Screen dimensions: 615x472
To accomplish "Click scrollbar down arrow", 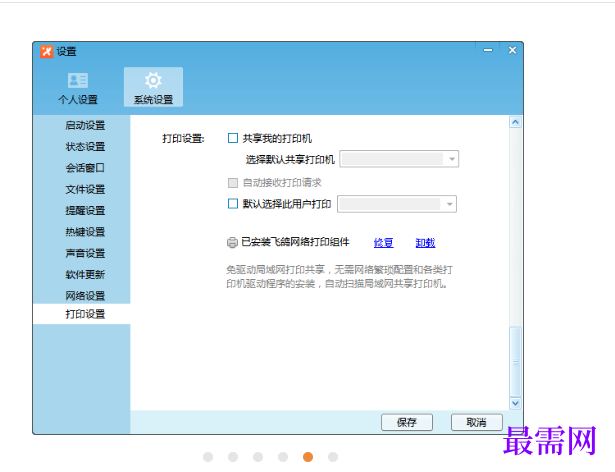I will 515,403.
